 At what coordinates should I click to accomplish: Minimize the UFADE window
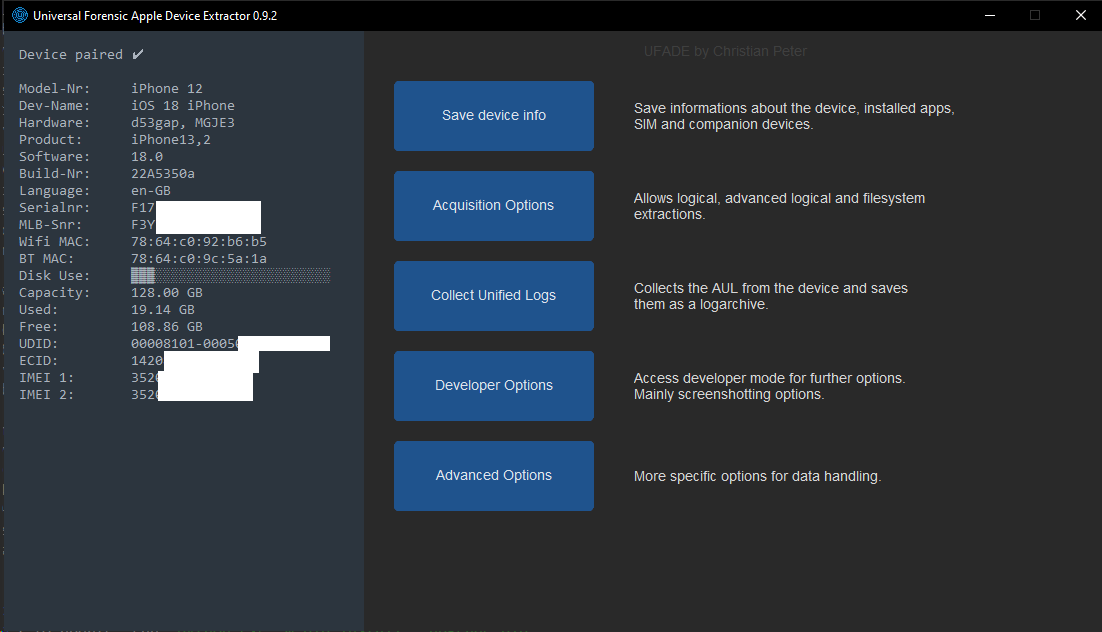coord(990,15)
